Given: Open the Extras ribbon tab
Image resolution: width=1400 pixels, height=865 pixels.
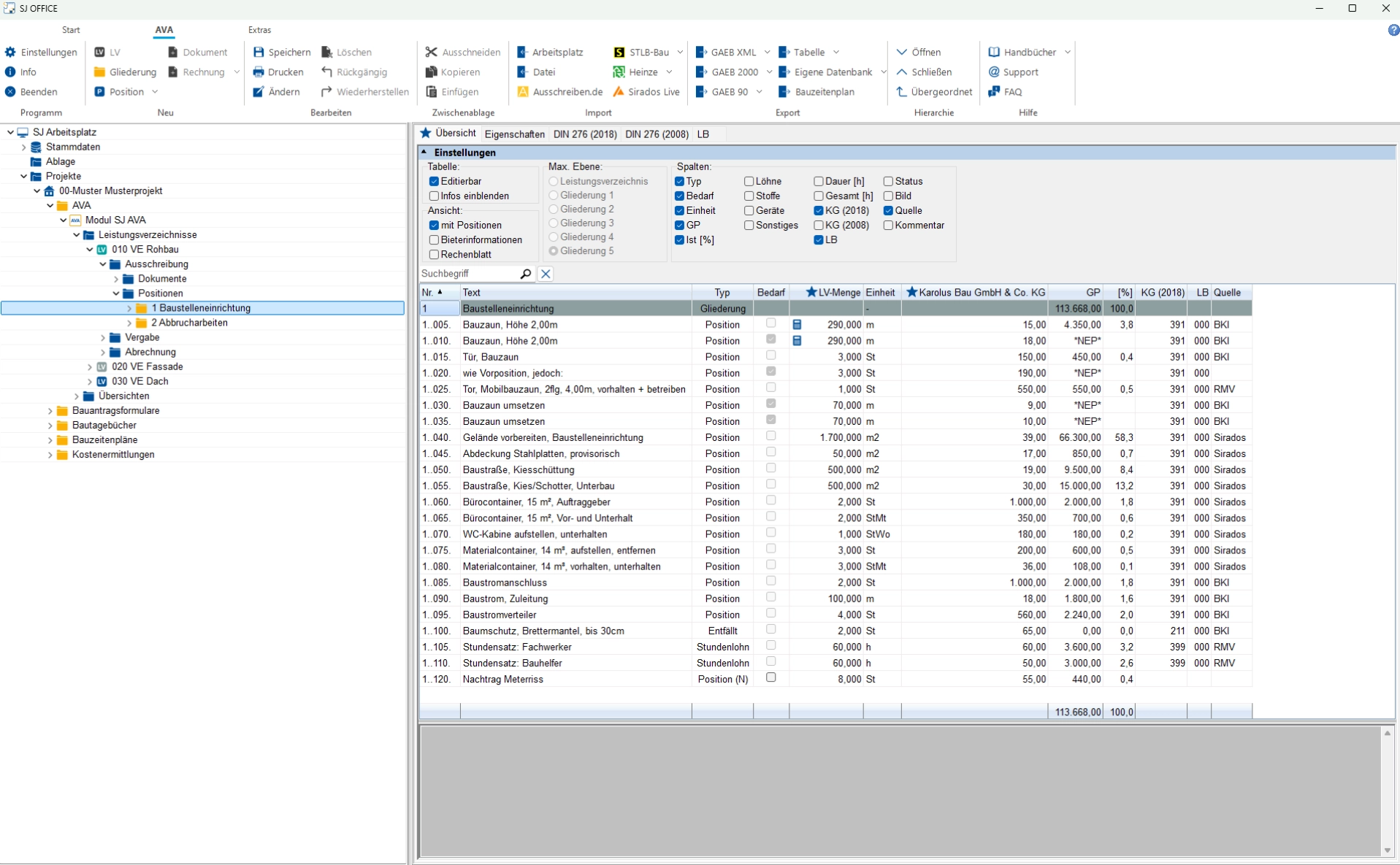Looking at the screenshot, I should 259,30.
